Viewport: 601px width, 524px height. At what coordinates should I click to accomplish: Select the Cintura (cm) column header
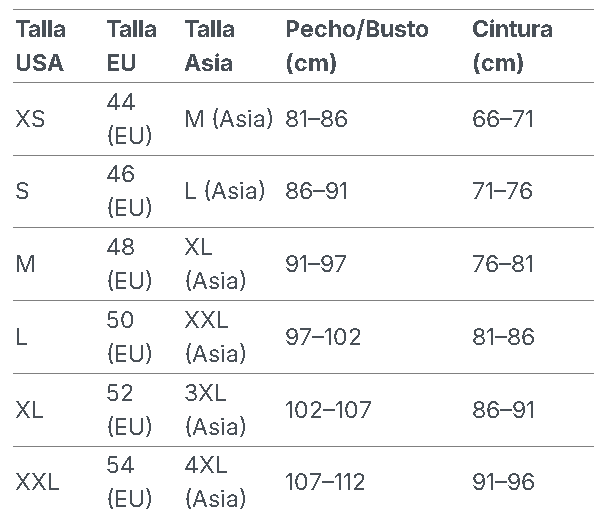(511, 46)
